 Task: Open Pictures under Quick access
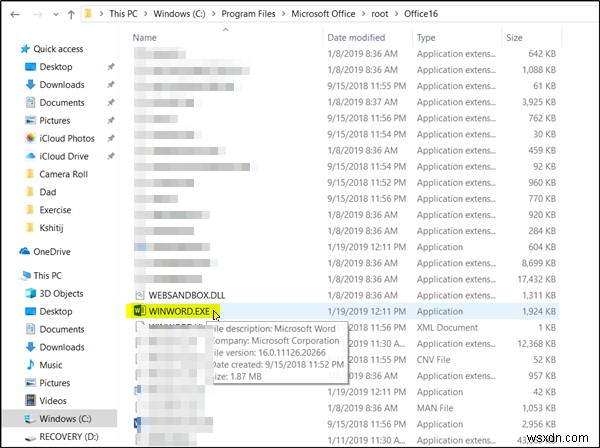55,121
